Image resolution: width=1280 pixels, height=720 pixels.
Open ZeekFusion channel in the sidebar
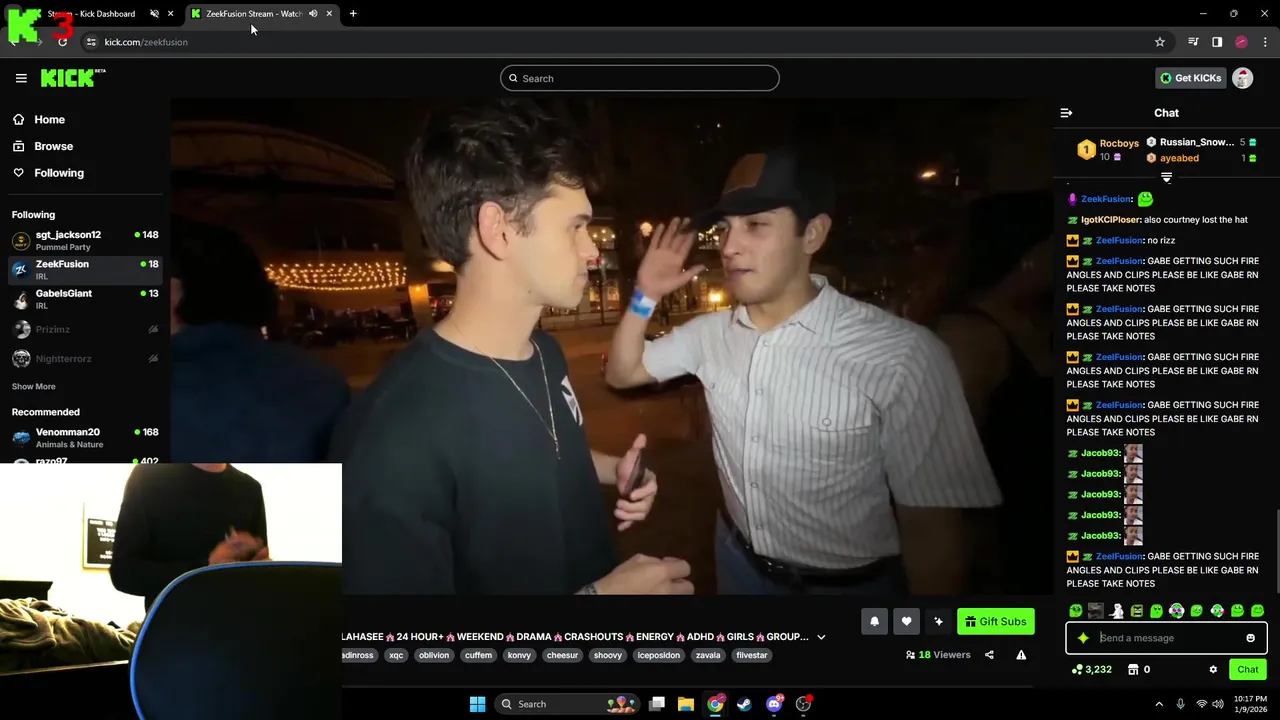pyautogui.click(x=85, y=269)
